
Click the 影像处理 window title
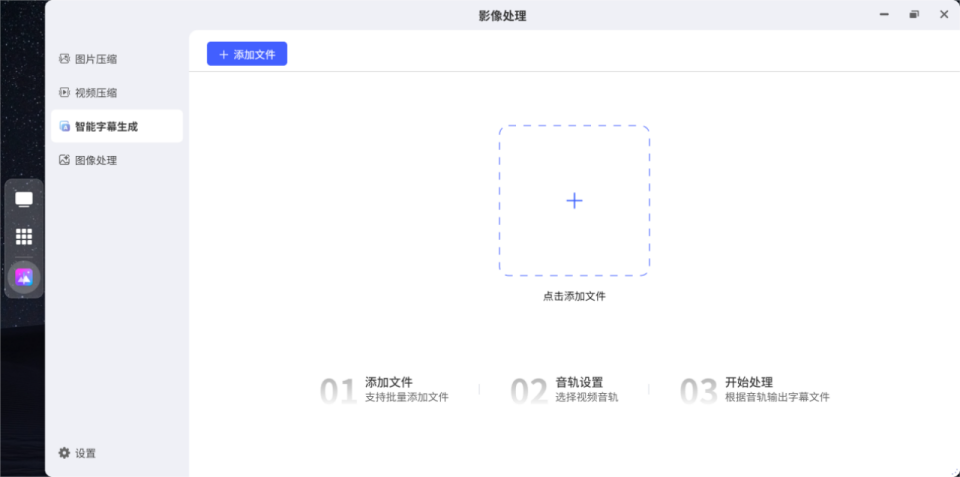pos(502,16)
